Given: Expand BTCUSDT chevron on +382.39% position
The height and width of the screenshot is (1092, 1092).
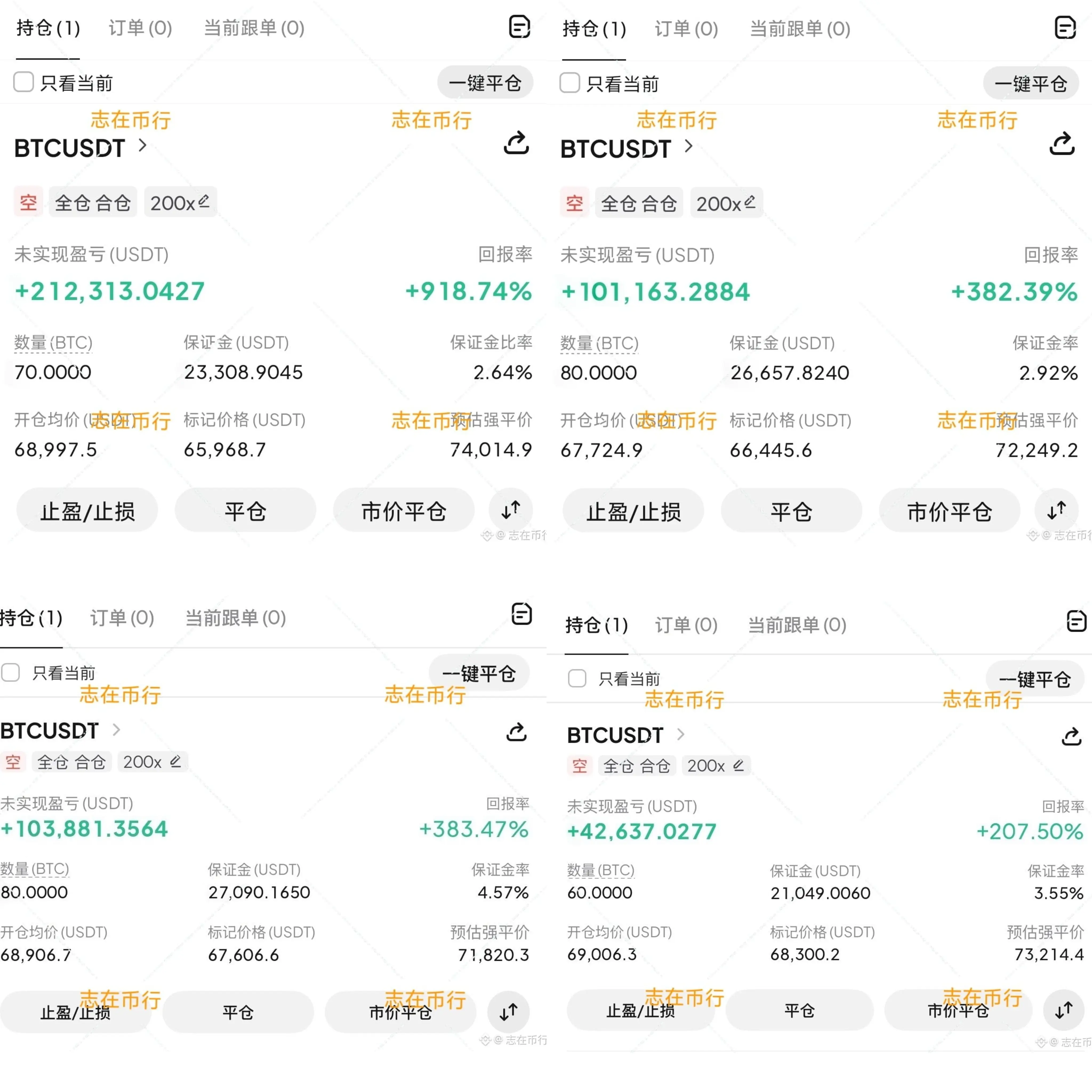Looking at the screenshot, I should tap(688, 146).
